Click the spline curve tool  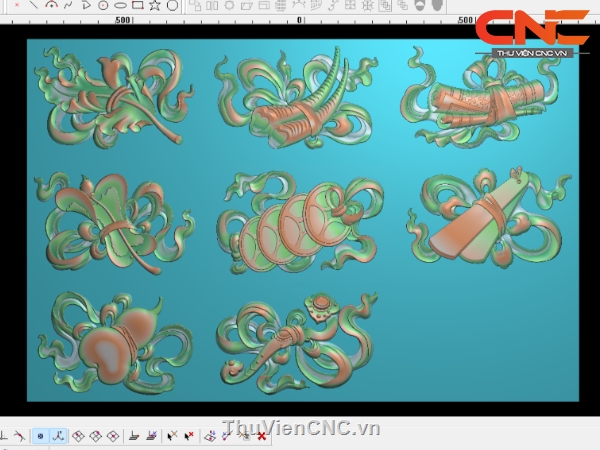click(68, 5)
